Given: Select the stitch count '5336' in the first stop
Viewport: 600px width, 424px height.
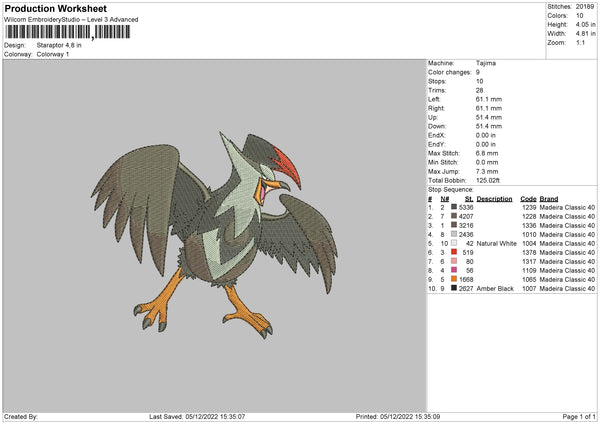Looking at the screenshot, I should pos(466,207).
